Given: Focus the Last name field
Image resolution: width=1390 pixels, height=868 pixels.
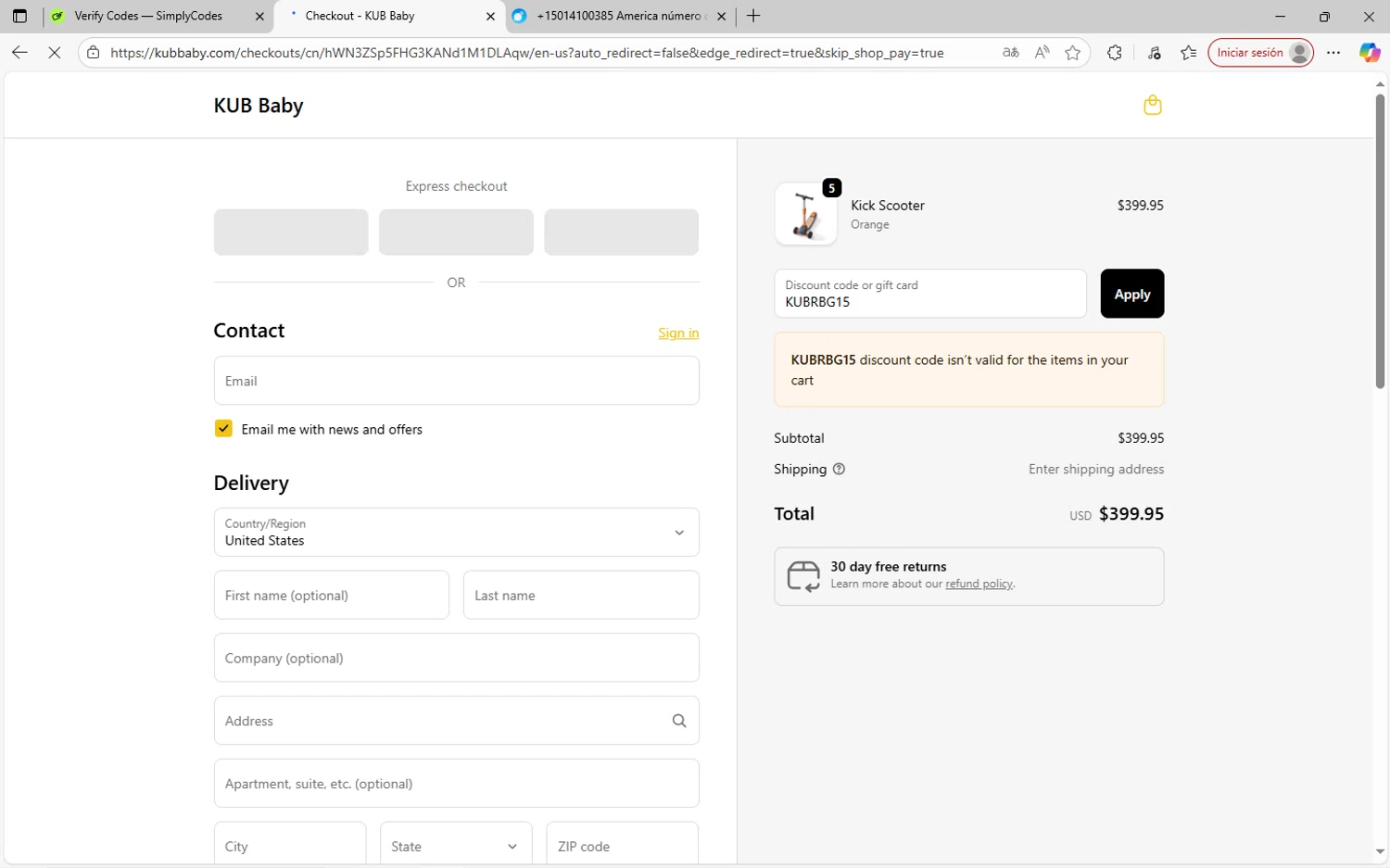Looking at the screenshot, I should 581,595.
